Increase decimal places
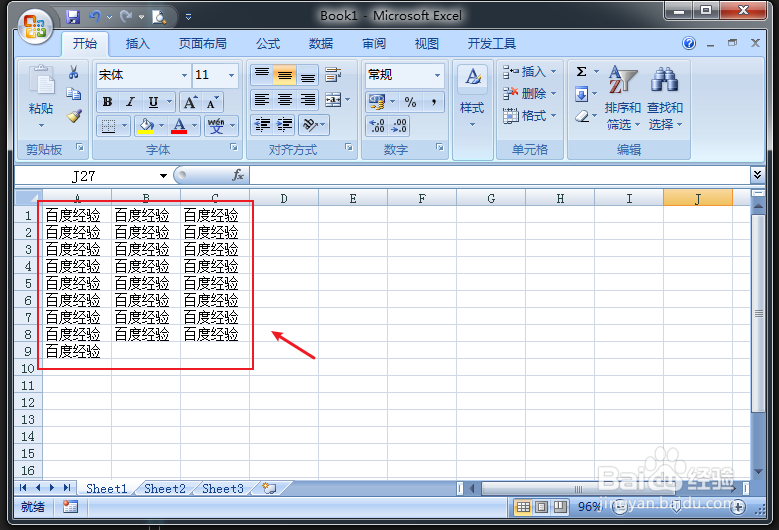779x530 pixels. tap(377, 126)
